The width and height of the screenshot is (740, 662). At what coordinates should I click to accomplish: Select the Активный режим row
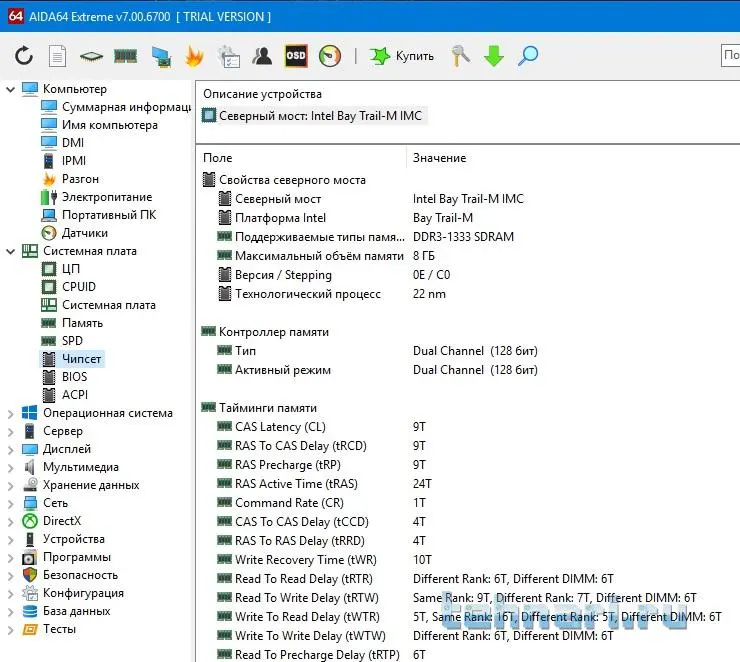(377, 370)
